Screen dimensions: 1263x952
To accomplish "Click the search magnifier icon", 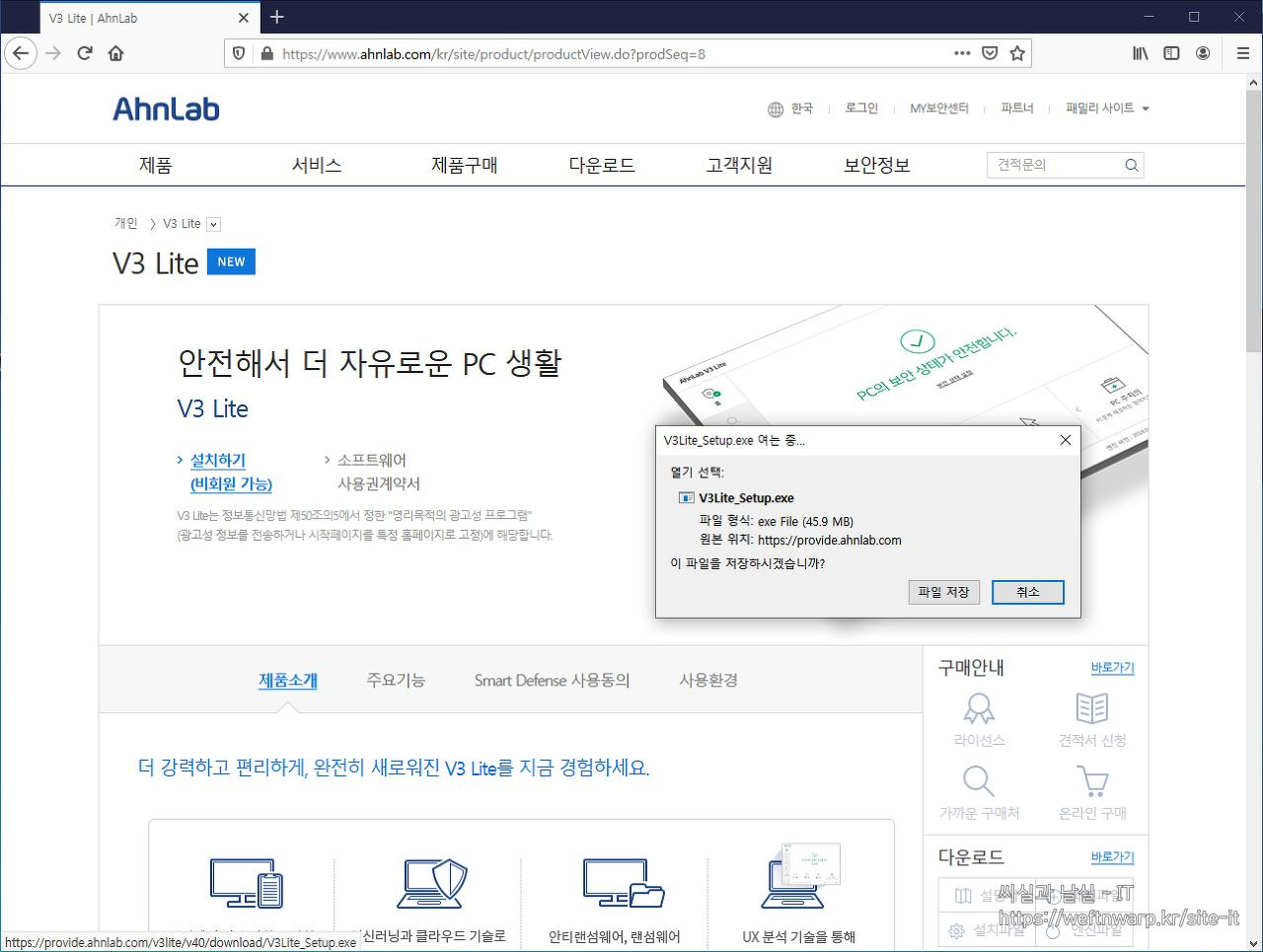I will coord(1132,165).
